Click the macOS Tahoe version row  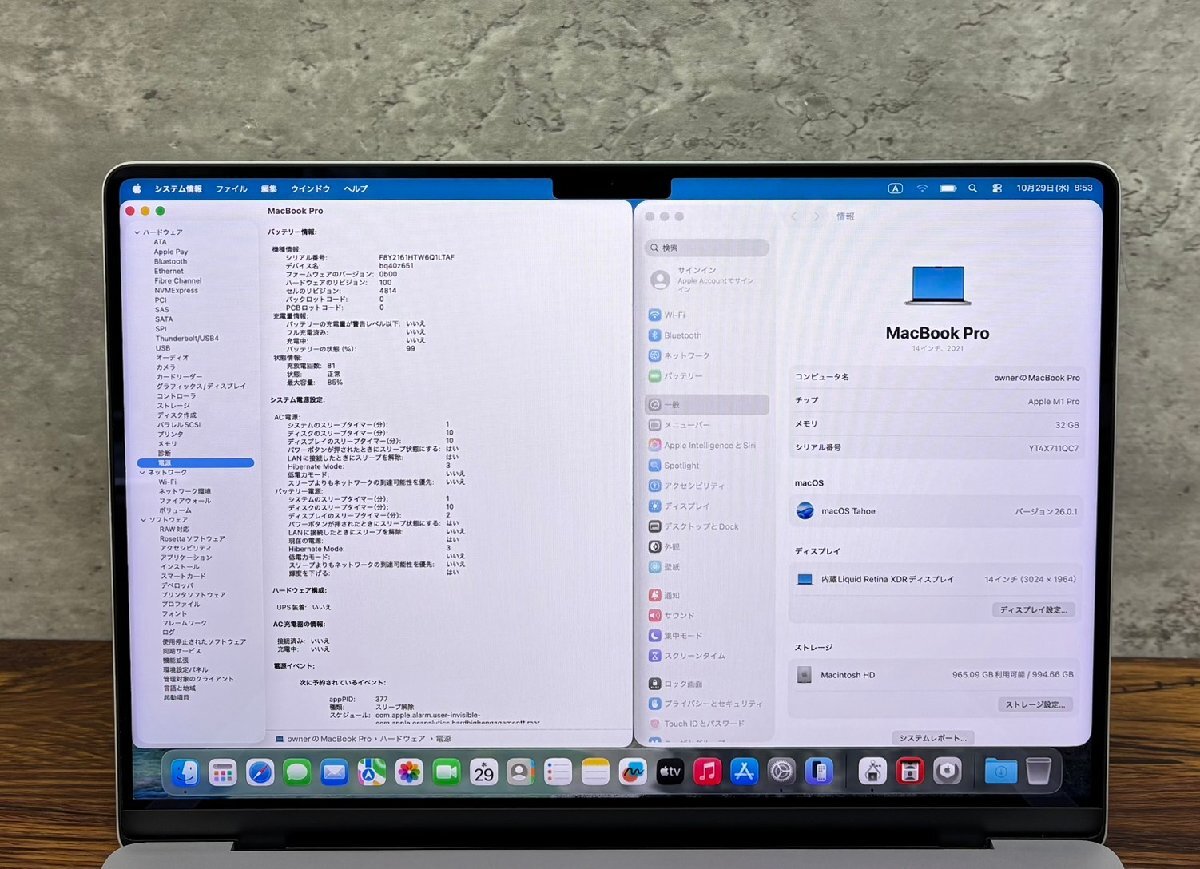point(937,511)
